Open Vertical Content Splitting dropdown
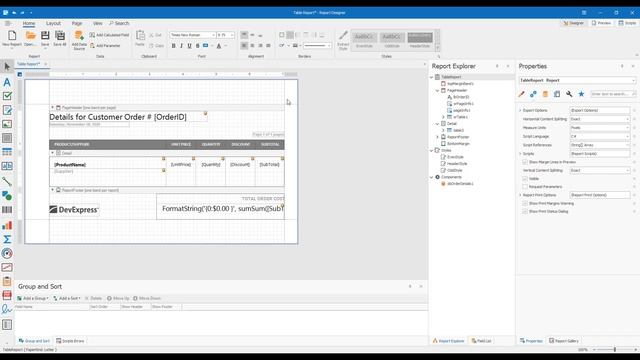 pyautogui.click(x=627, y=170)
